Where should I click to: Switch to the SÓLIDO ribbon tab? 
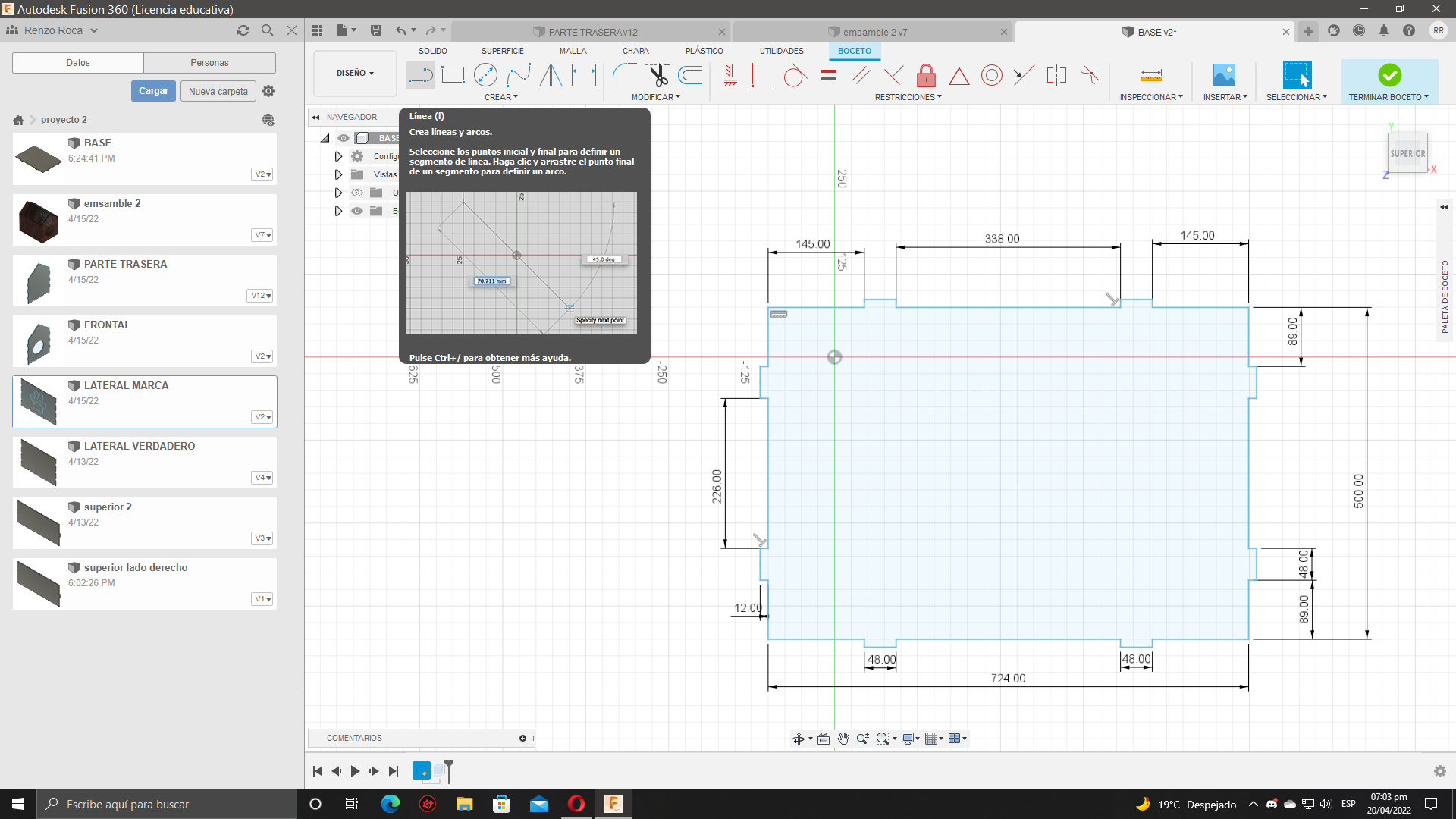[432, 51]
